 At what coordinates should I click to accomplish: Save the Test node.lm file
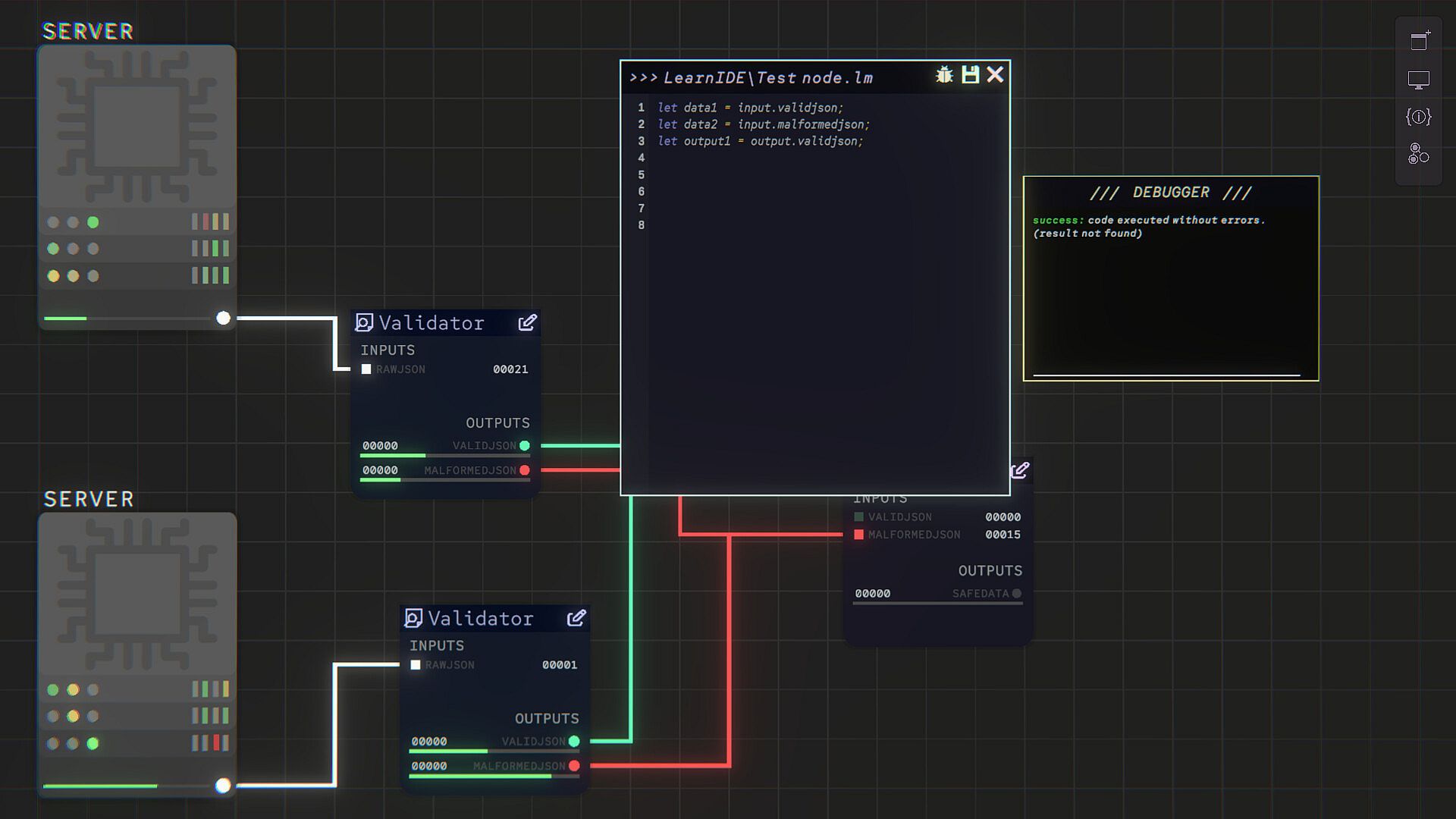[970, 74]
